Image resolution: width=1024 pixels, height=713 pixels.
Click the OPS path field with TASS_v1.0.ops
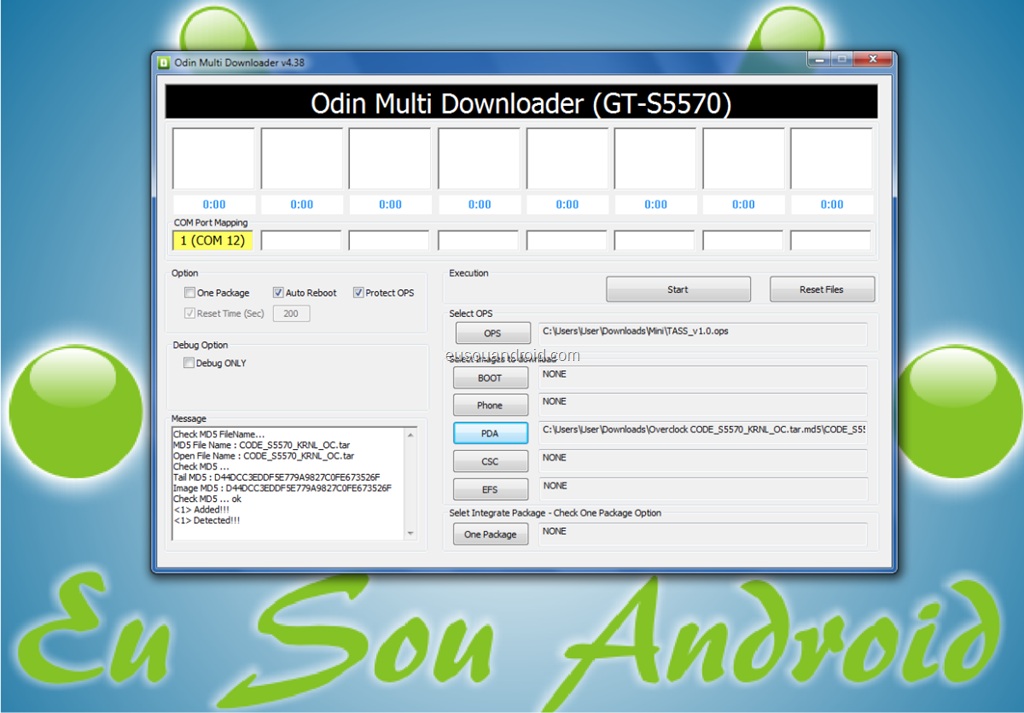(x=703, y=333)
